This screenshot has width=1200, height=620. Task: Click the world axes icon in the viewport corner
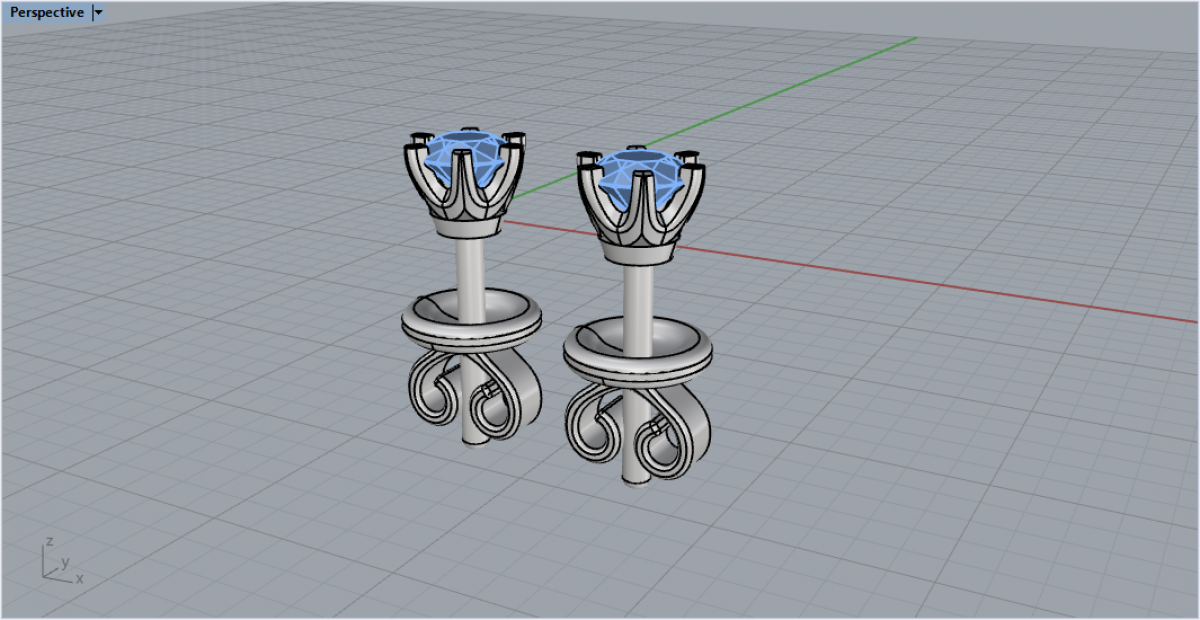[x=60, y=562]
